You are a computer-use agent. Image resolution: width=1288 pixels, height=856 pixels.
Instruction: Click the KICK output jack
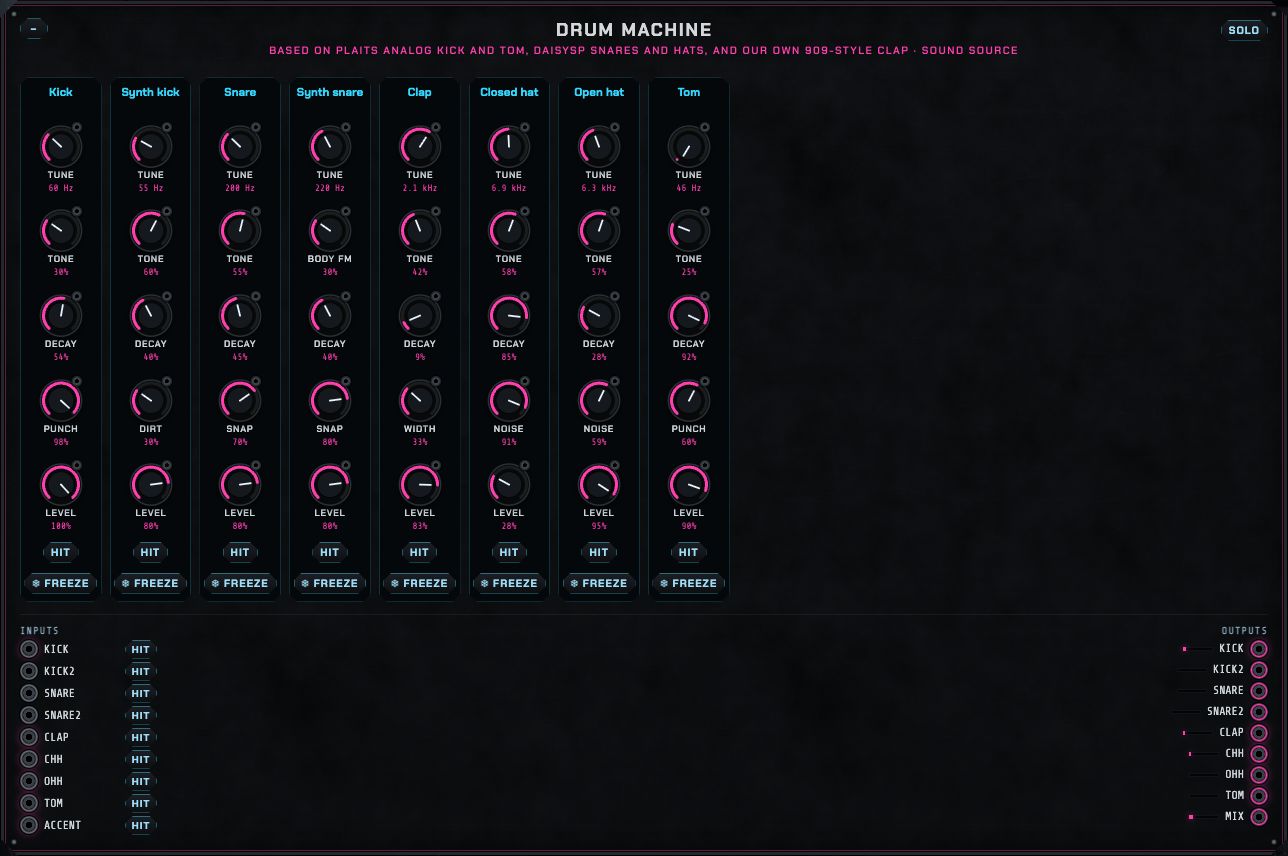click(1259, 649)
